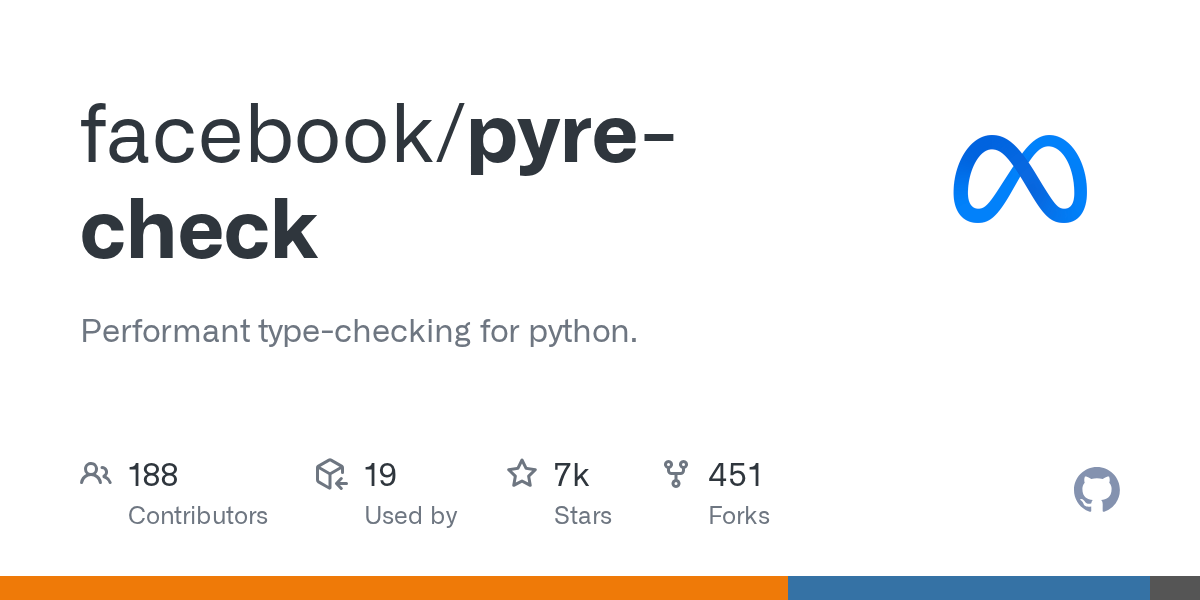Viewport: 1200px width, 600px height.
Task: Open the Contributors label
Action: [x=198, y=516]
